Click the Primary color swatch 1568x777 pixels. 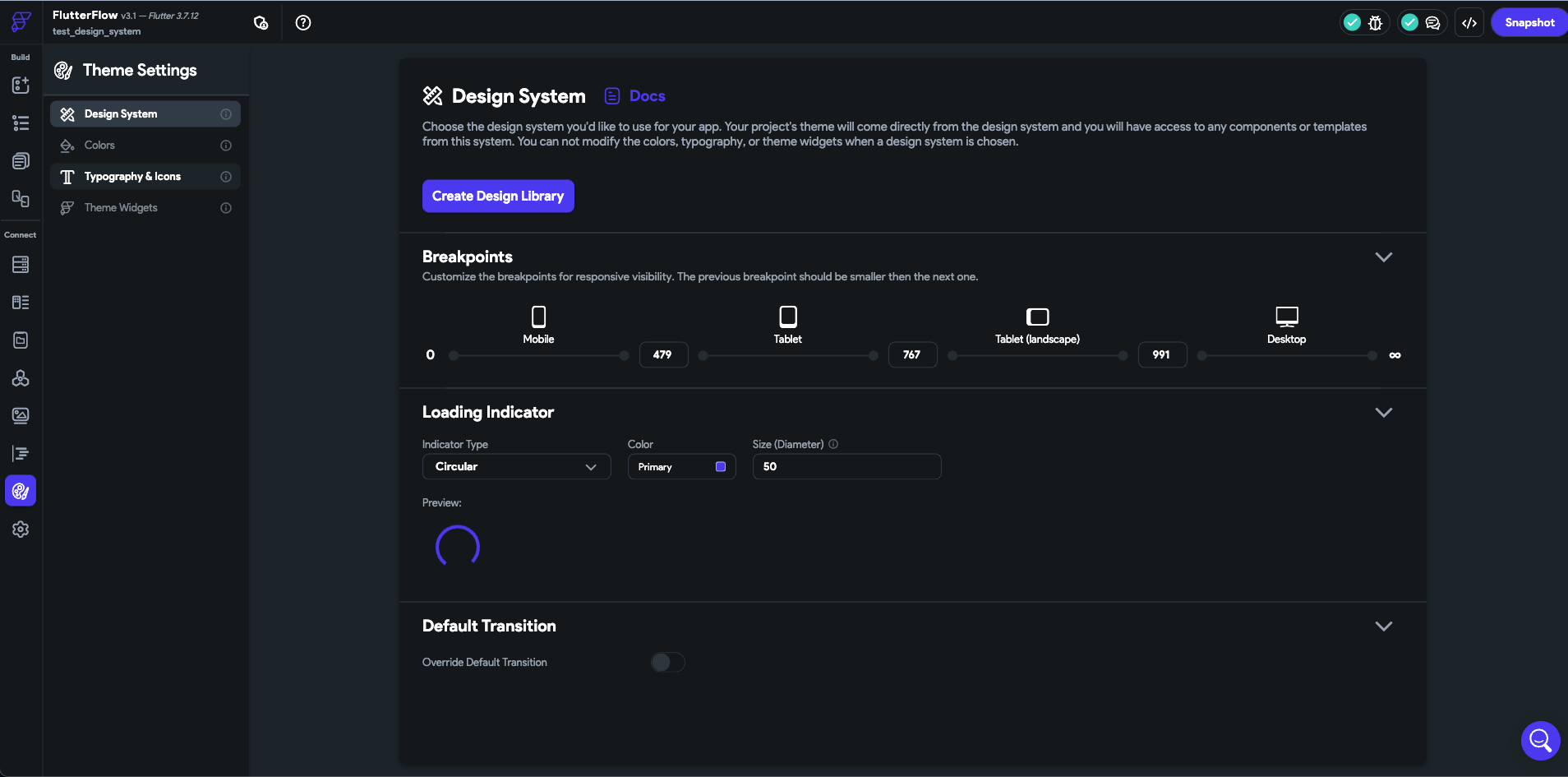tap(721, 466)
